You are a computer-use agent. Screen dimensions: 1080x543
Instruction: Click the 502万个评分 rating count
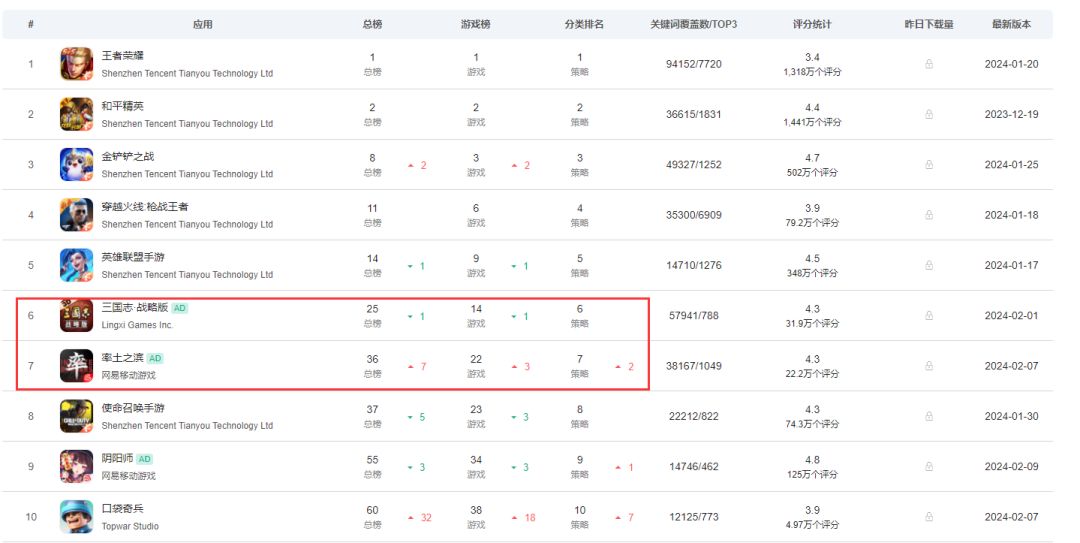click(x=812, y=172)
